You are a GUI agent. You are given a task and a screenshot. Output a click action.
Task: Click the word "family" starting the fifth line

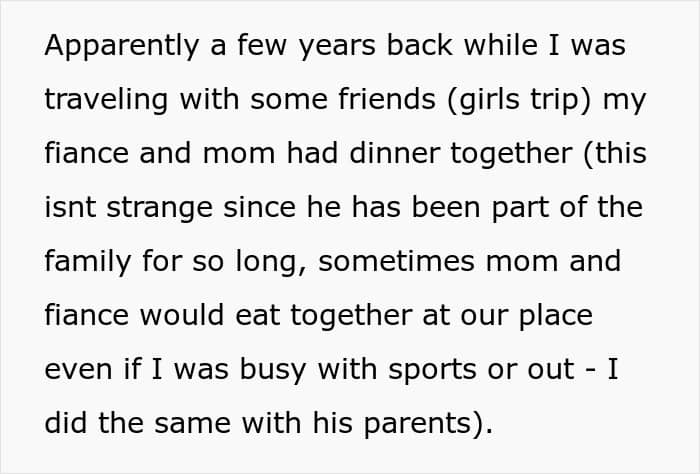[x=88, y=262]
